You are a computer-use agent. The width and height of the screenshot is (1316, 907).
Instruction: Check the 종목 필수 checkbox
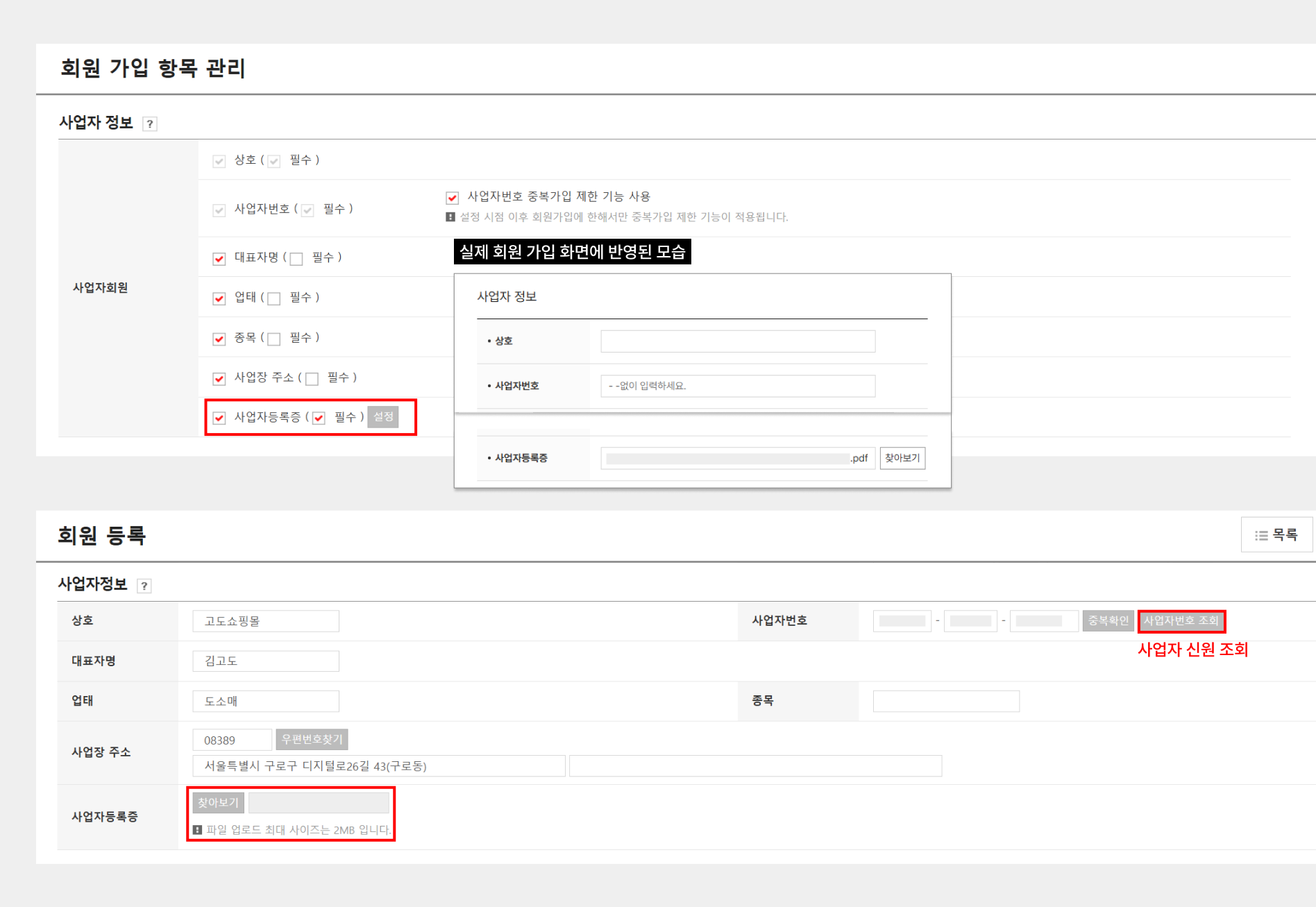274,339
